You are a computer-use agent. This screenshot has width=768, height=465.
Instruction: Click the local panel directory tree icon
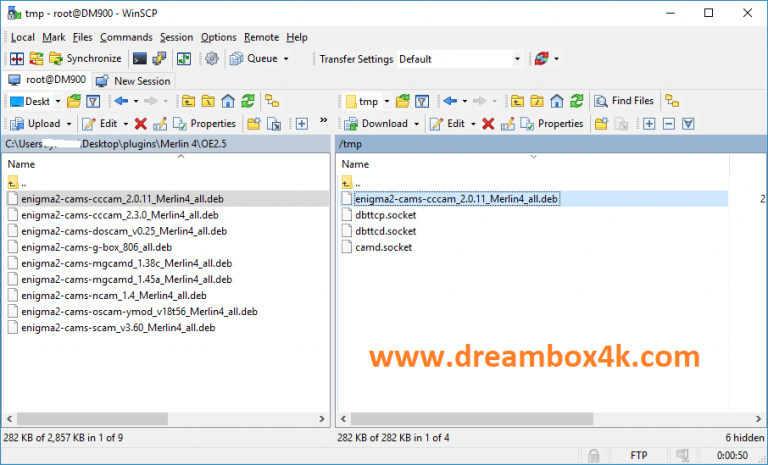click(272, 101)
